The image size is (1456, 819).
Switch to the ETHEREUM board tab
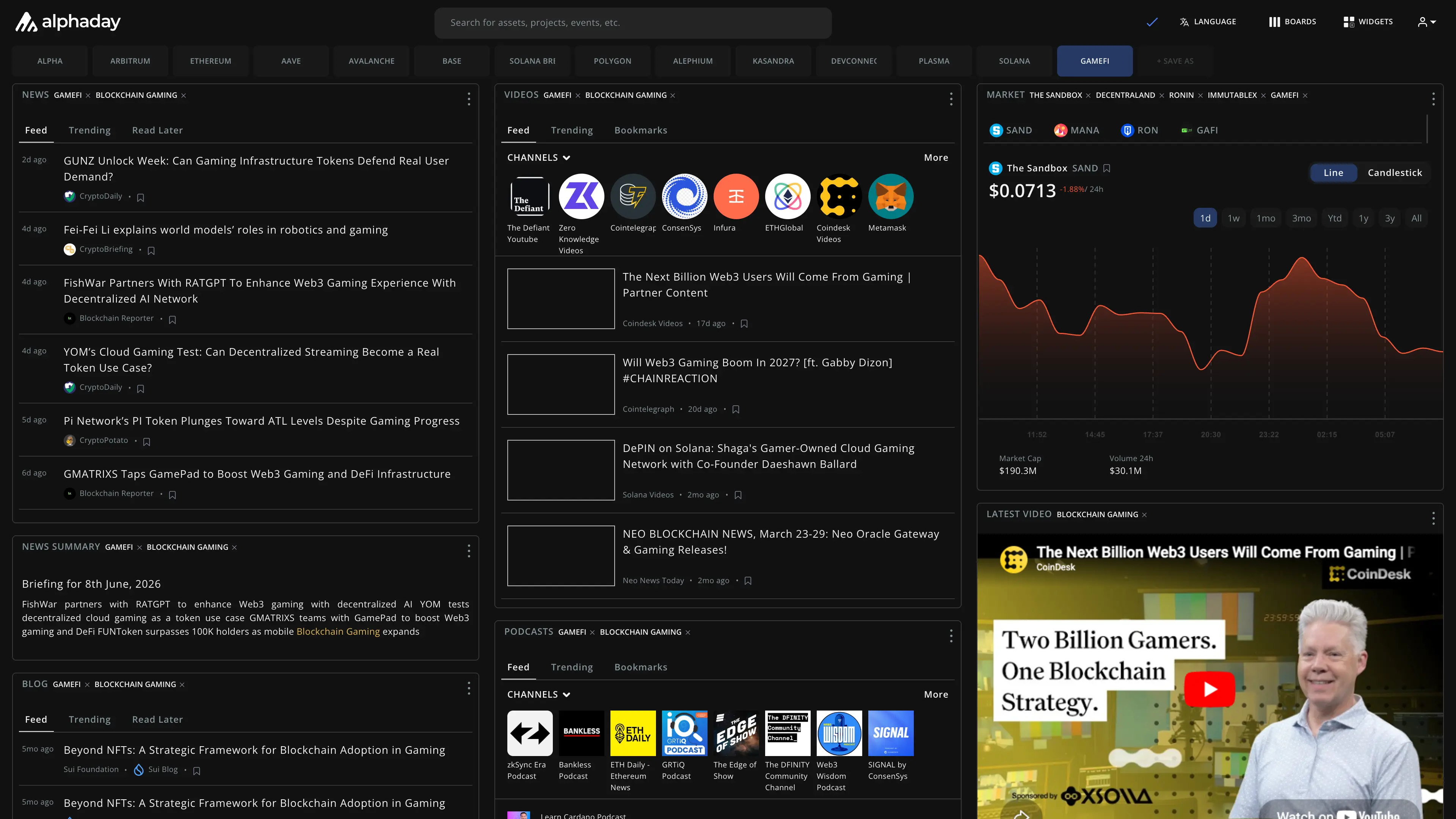click(x=210, y=61)
